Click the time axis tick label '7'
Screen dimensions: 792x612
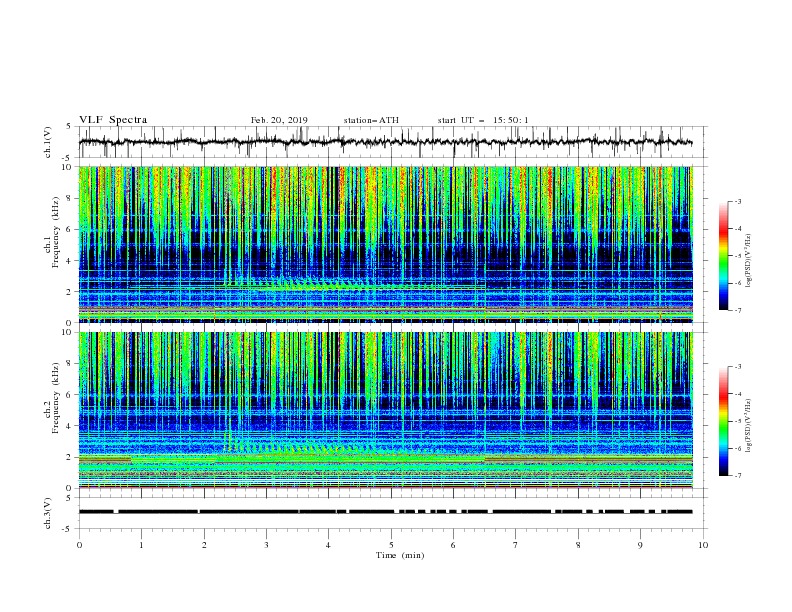[516, 545]
